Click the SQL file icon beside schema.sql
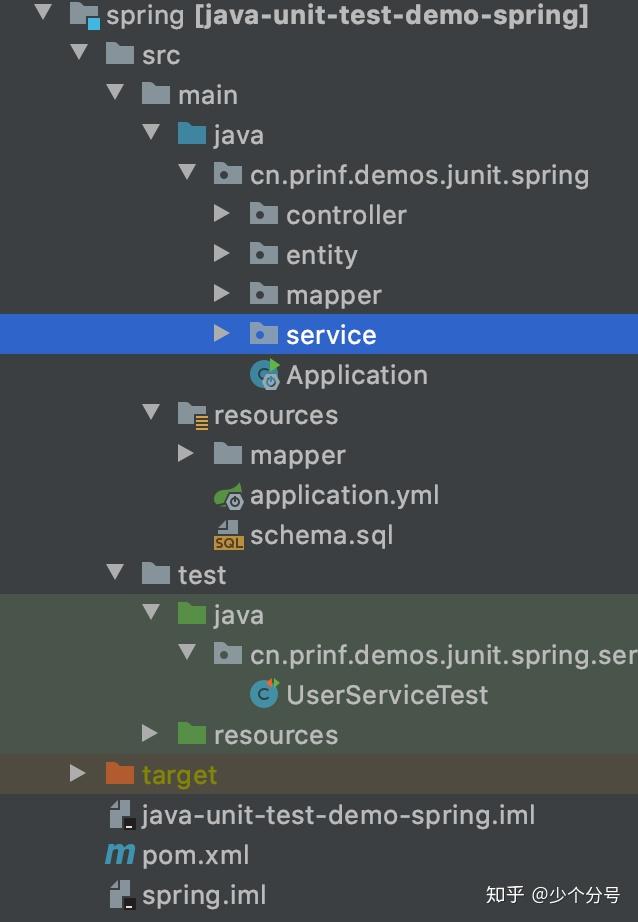The width and height of the screenshot is (638, 922). coord(227,534)
